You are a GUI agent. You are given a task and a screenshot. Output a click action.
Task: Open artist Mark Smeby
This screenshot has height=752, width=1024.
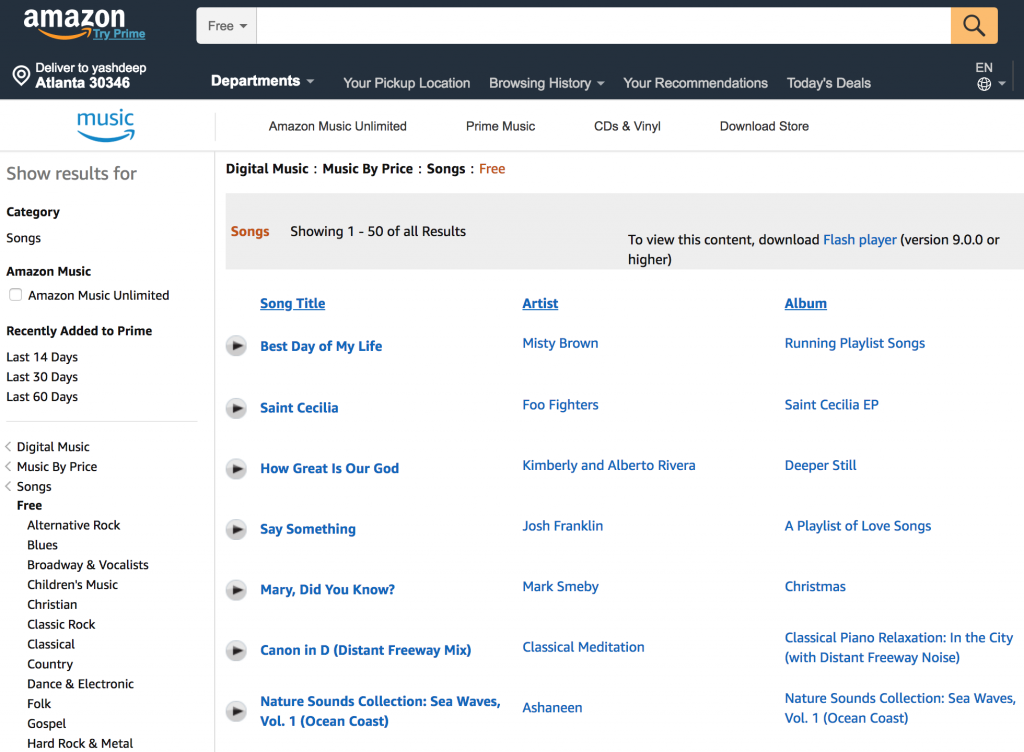pyautogui.click(x=560, y=587)
